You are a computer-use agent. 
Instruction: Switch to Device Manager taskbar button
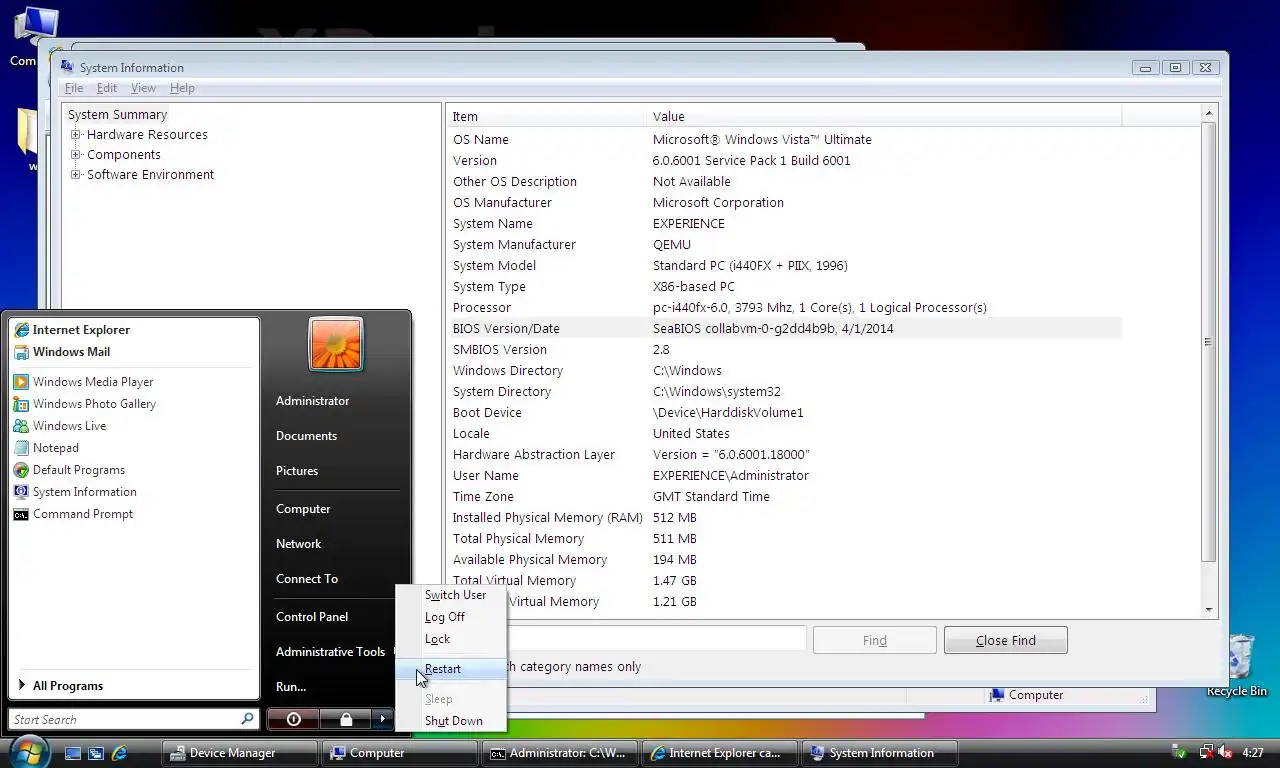coord(239,753)
